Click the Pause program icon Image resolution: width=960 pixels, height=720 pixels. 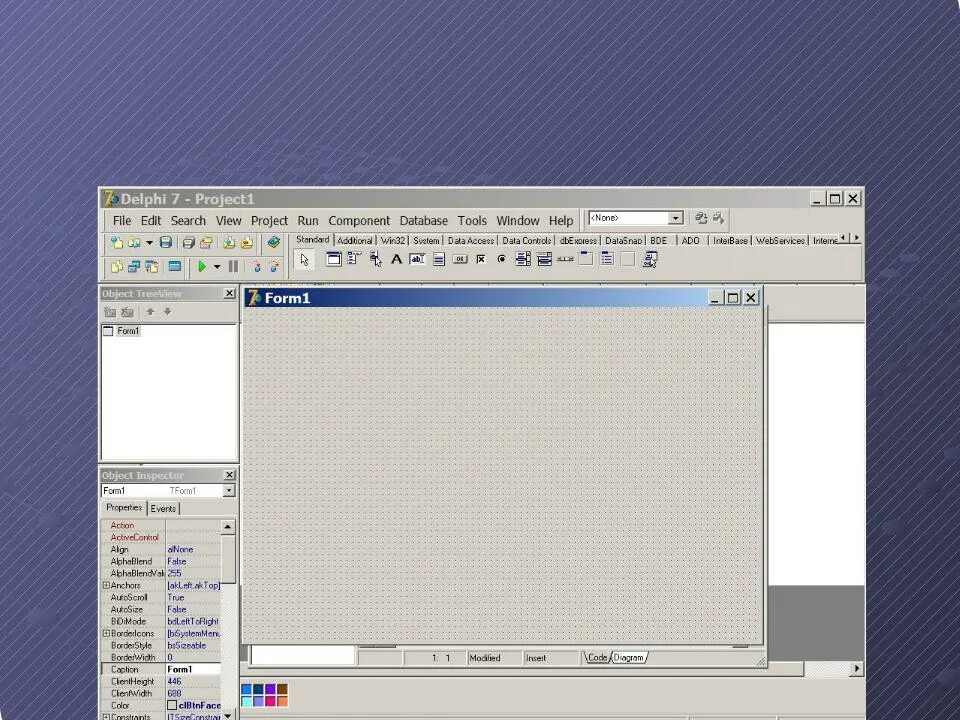pyautogui.click(x=233, y=266)
